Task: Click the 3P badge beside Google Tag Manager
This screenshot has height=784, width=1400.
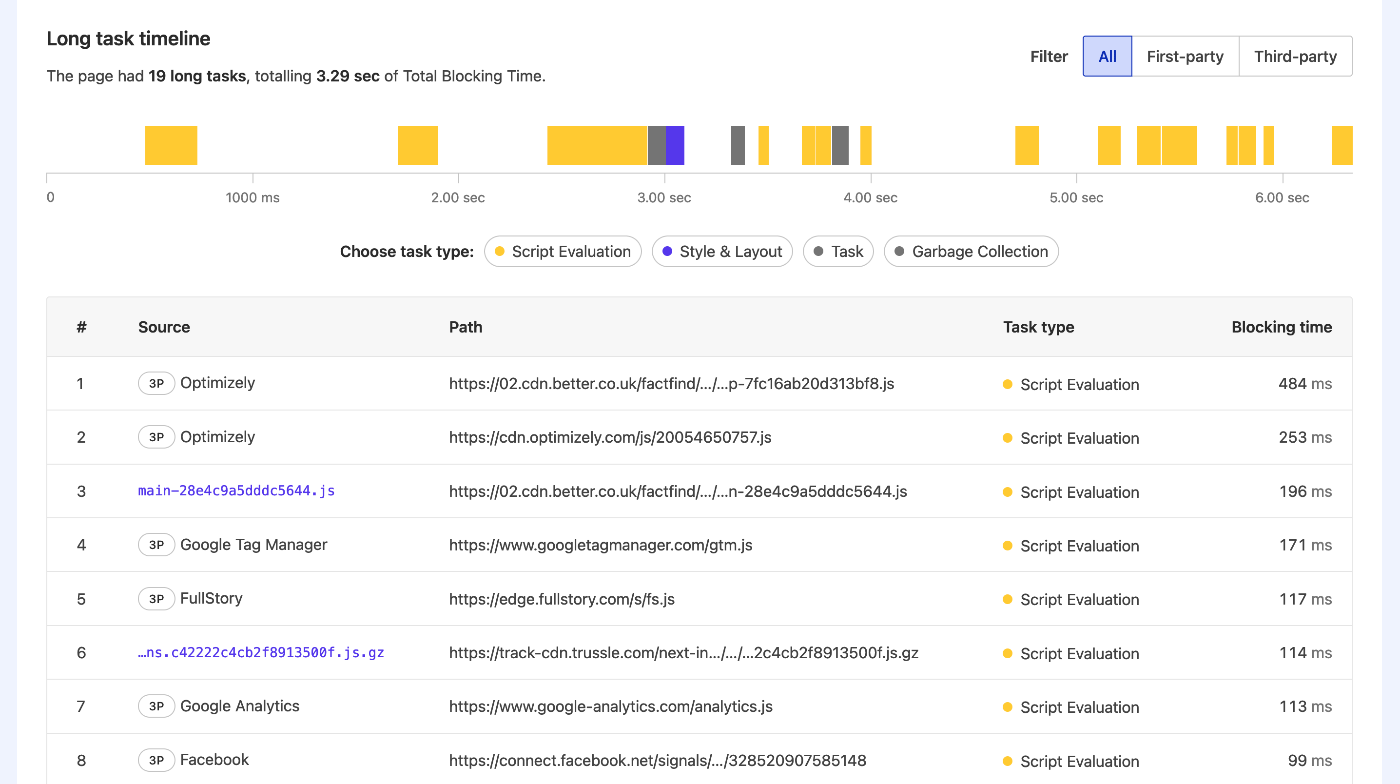Action: (156, 544)
